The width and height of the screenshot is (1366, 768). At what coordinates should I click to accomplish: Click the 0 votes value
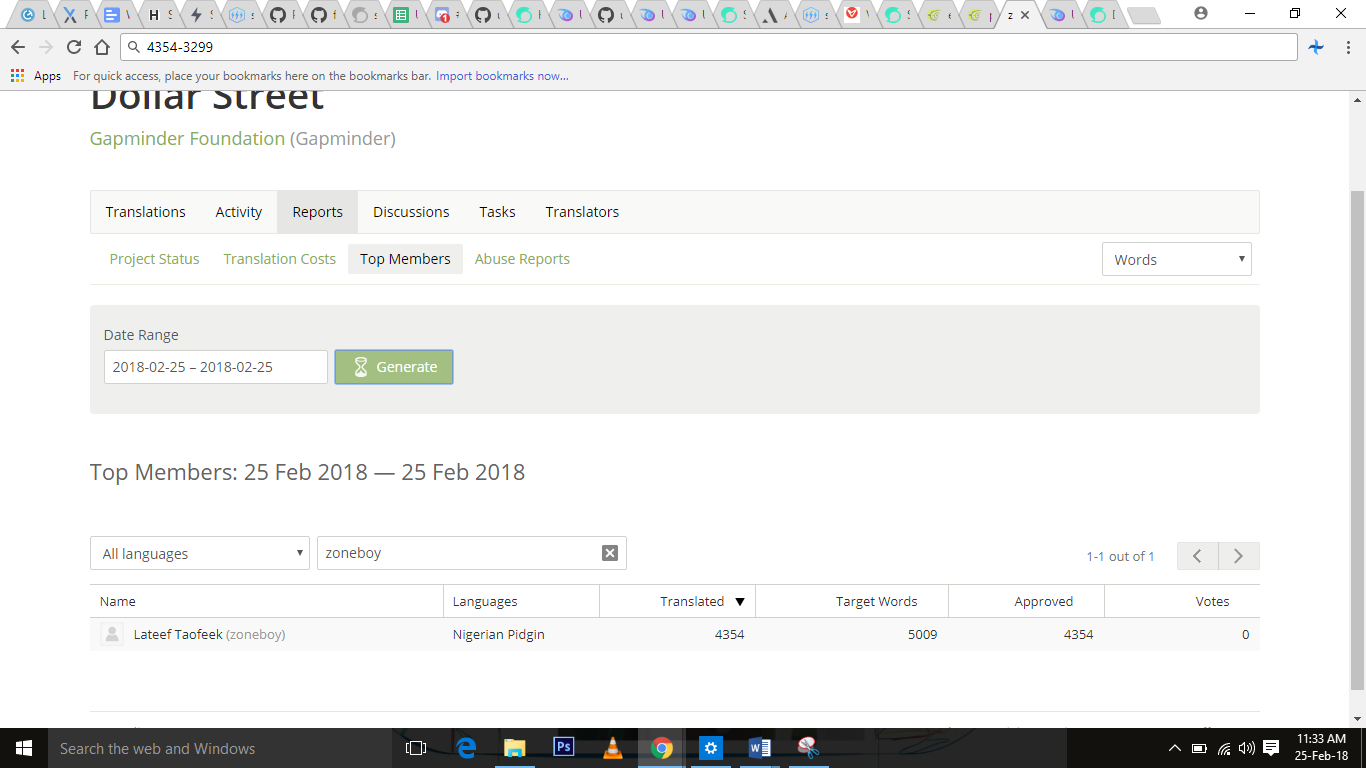tap(1246, 634)
